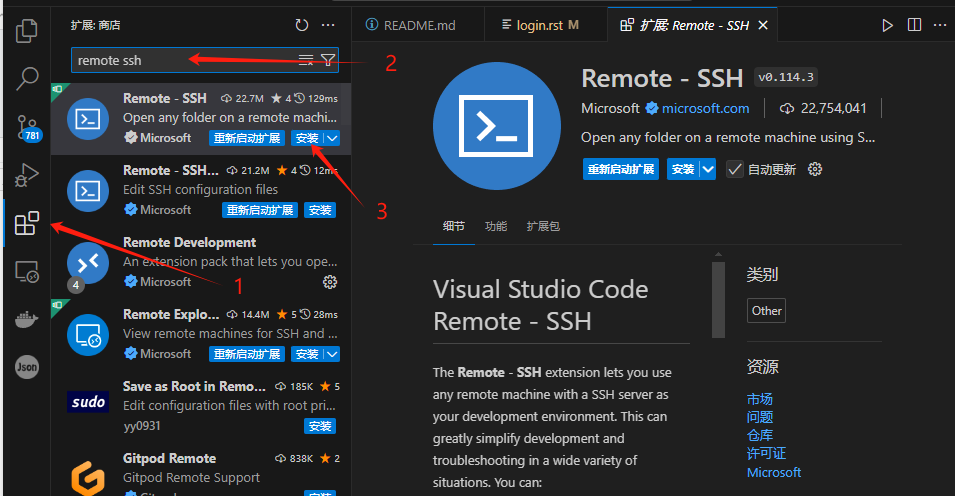Screen dimensions: 955x496
Task: Install Remote Explorer extension
Action: (x=307, y=354)
